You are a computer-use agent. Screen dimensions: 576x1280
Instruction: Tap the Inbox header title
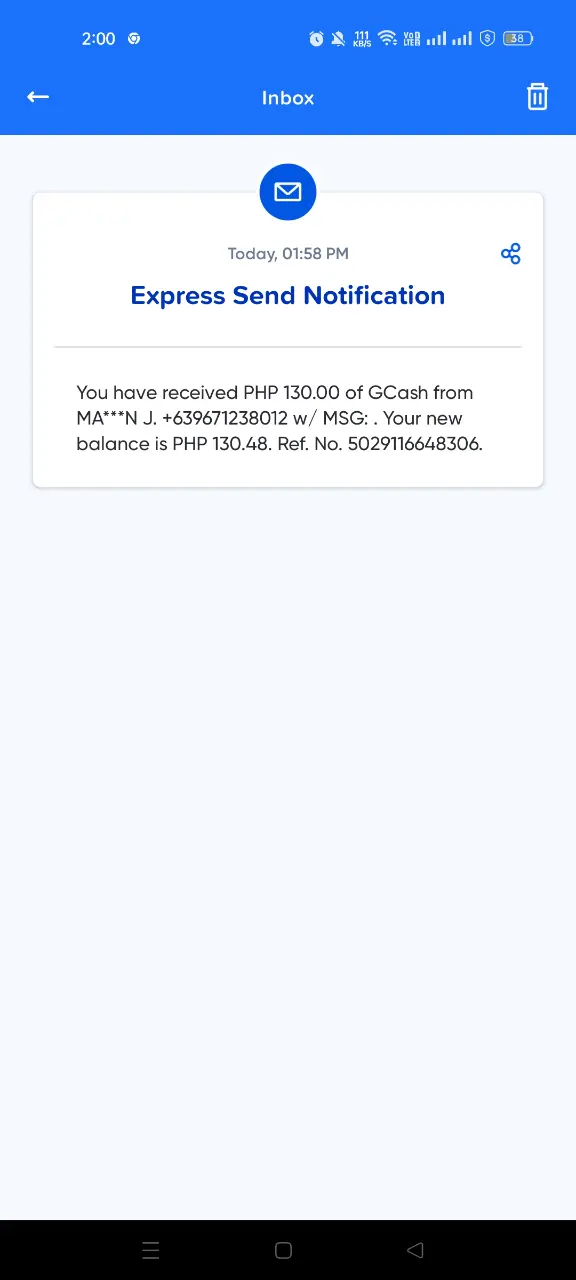point(288,98)
